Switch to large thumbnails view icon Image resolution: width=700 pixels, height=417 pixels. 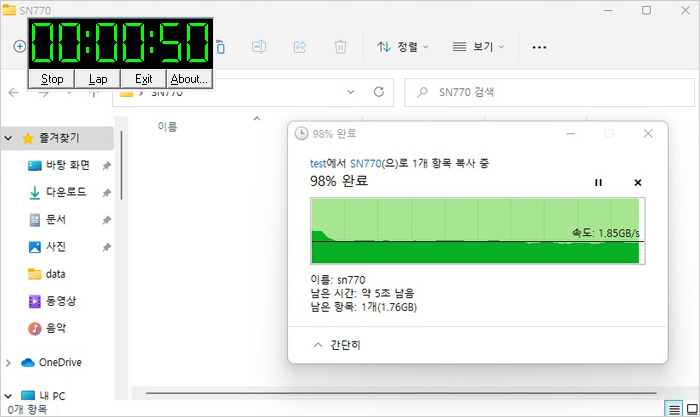(692, 409)
